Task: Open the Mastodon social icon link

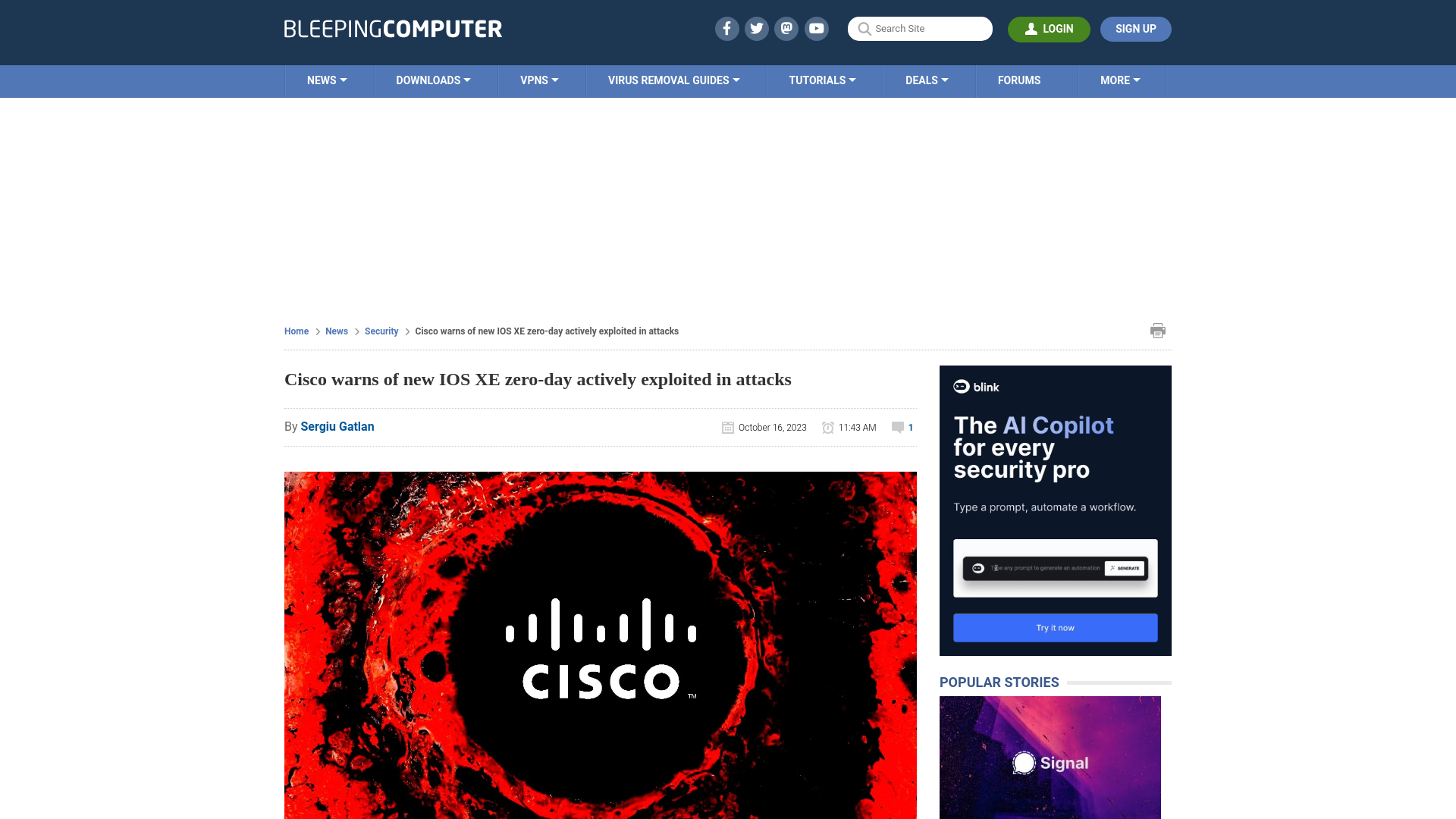Action: point(787,28)
